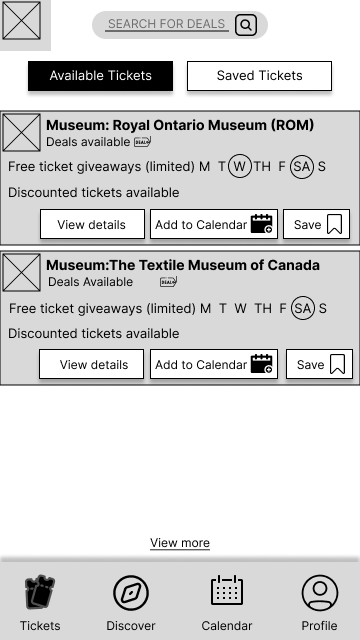Viewport: 360px width, 640px height.
Task: Save the Royal Ontario Museum ticket
Action: (316, 224)
